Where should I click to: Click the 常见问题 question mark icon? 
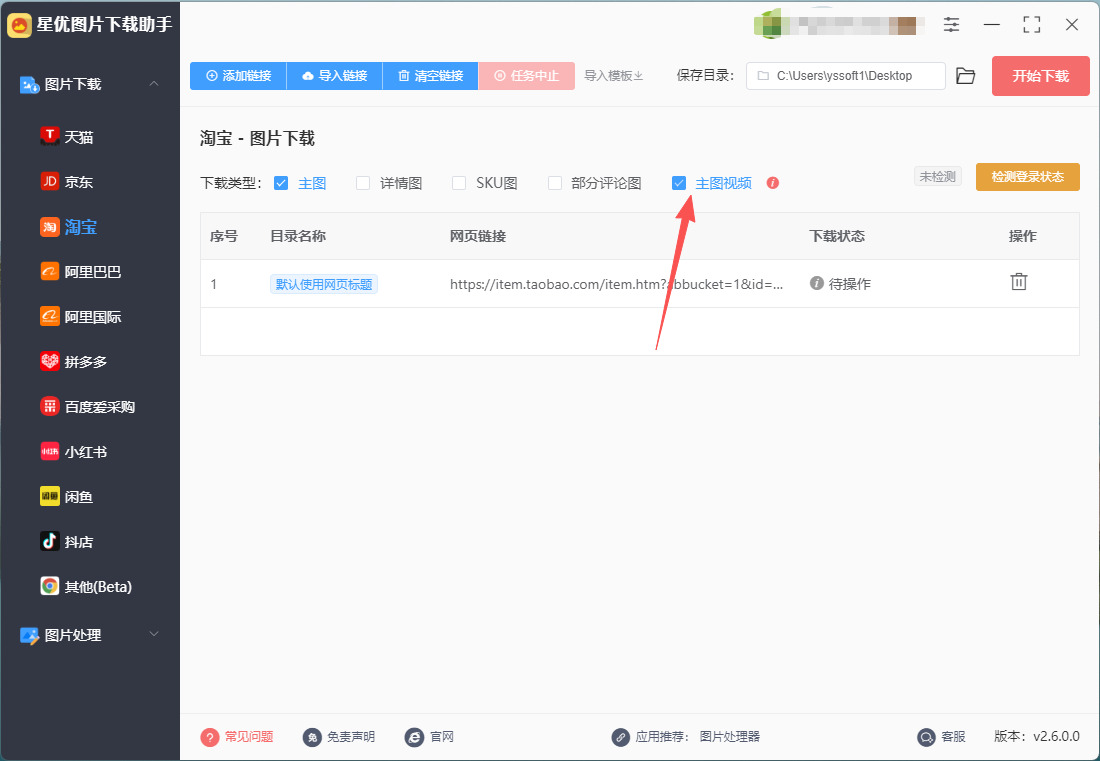pyautogui.click(x=210, y=737)
